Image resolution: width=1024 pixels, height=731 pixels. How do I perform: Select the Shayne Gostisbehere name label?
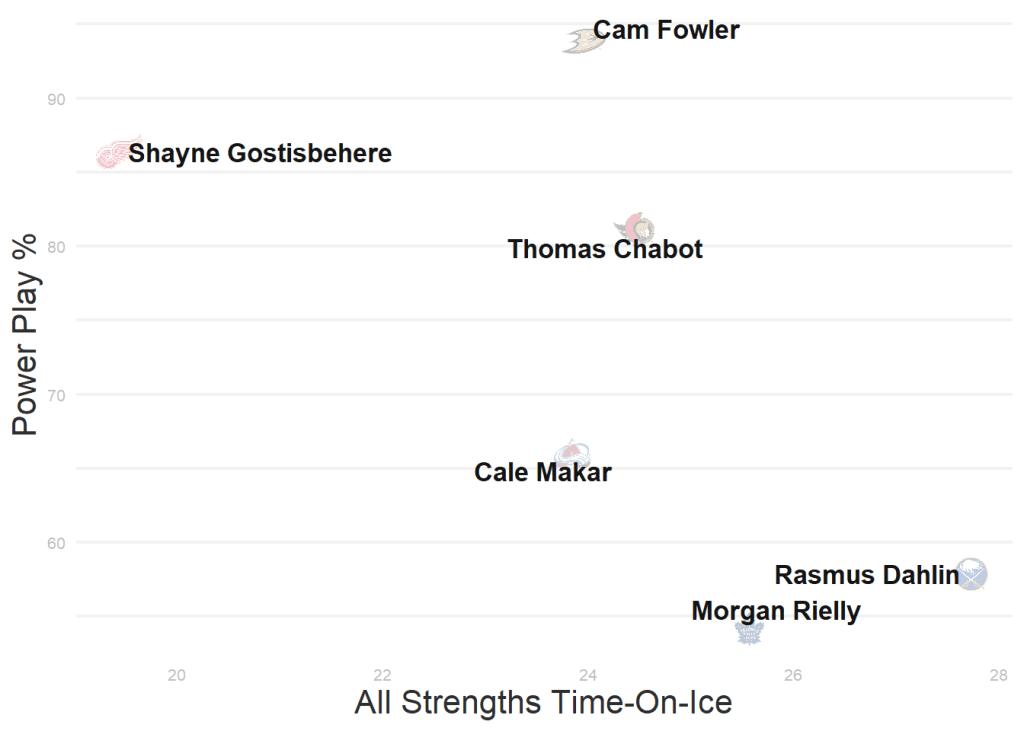click(260, 153)
